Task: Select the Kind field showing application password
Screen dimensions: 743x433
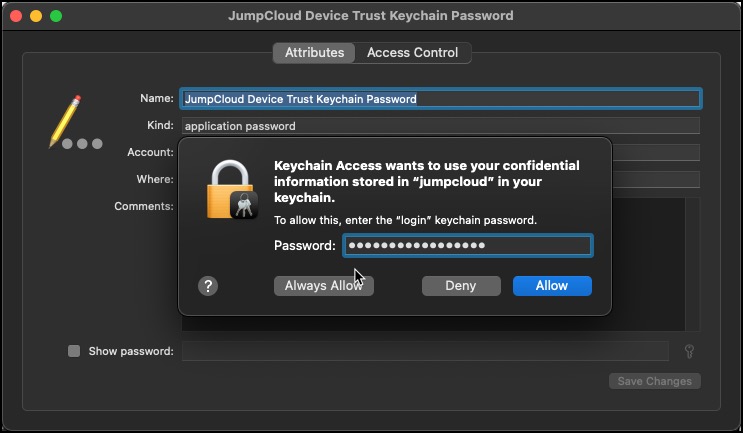Action: (440, 126)
